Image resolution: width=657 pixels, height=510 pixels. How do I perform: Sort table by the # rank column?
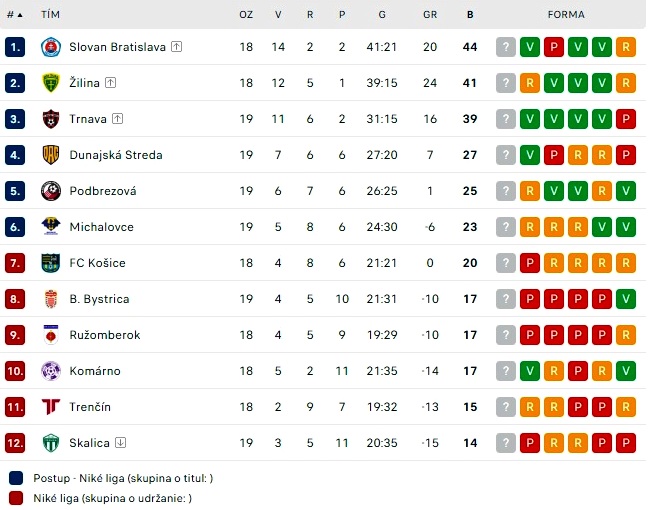point(15,15)
